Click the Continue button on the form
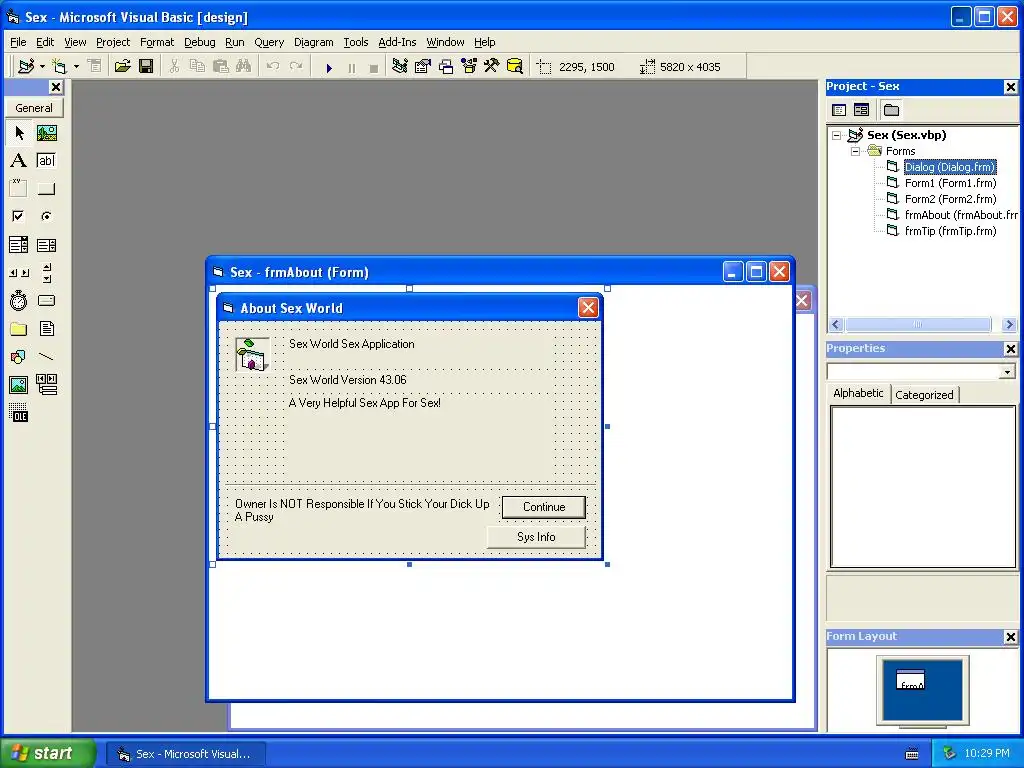Image resolution: width=1024 pixels, height=768 pixels. point(543,507)
